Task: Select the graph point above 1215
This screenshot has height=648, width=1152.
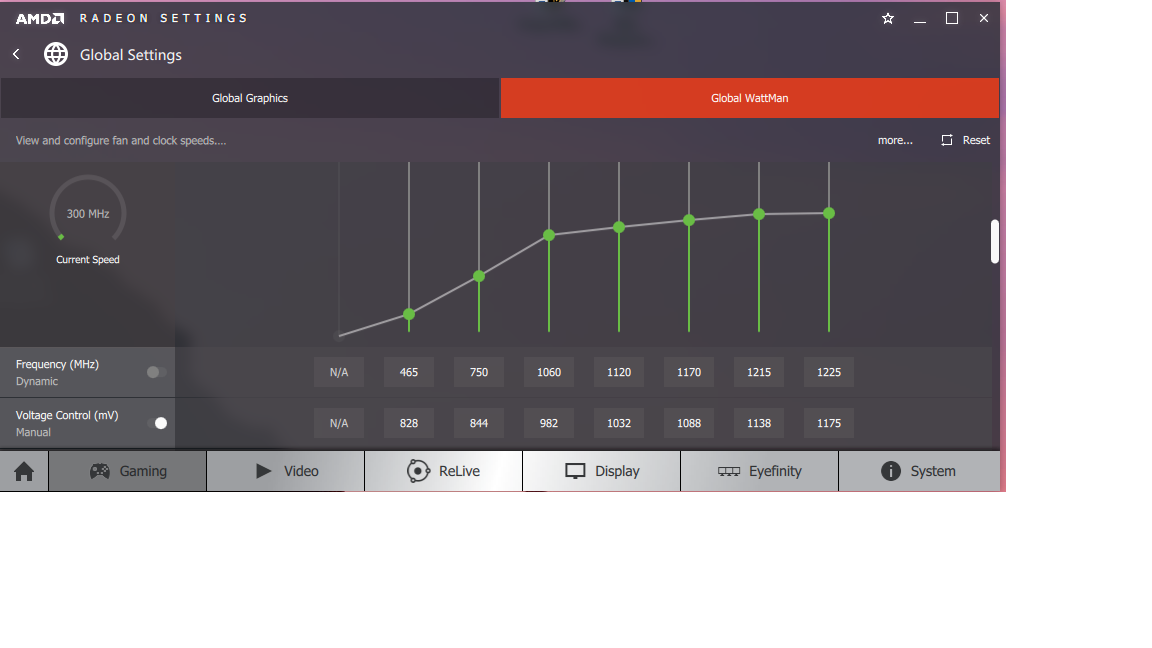Action: pos(759,214)
